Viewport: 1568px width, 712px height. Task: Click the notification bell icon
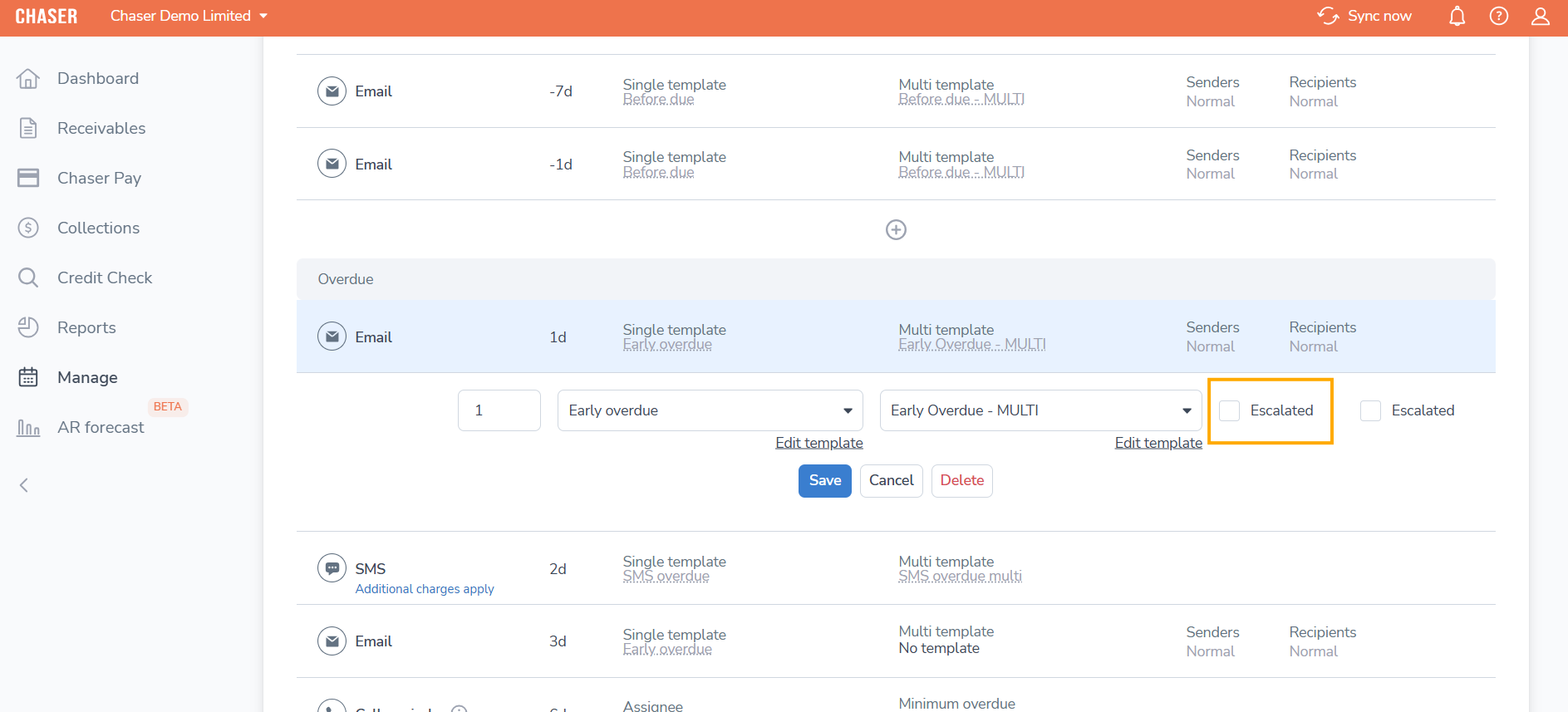[1457, 17]
